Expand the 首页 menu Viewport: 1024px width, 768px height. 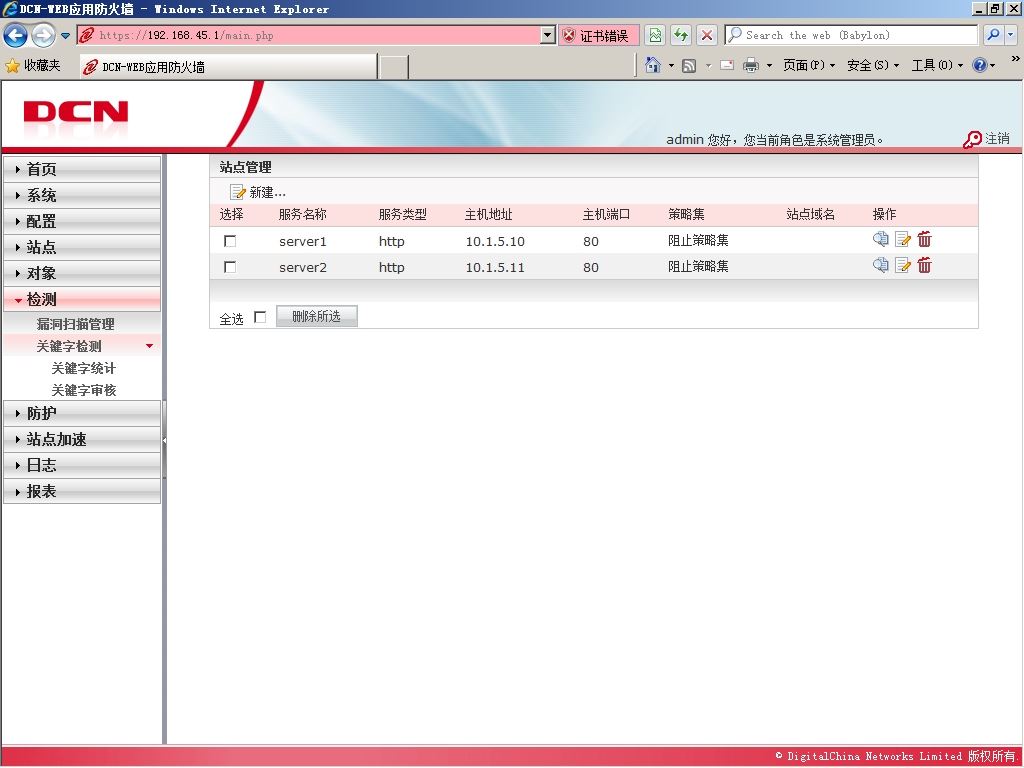pos(82,169)
